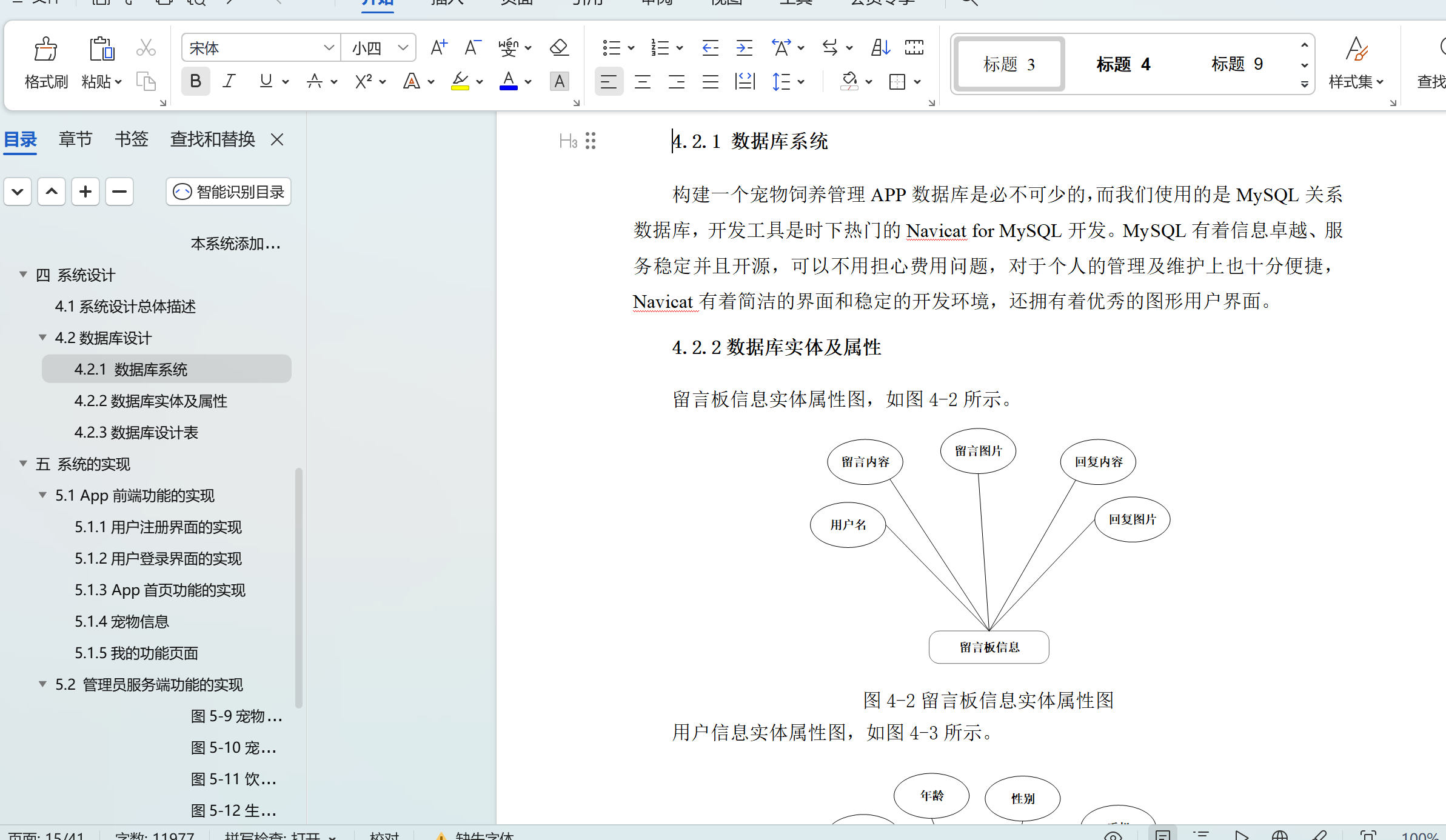Collapse the 五 系统的实现 outline node
This screenshot has width=1446, height=840.
[x=23, y=464]
